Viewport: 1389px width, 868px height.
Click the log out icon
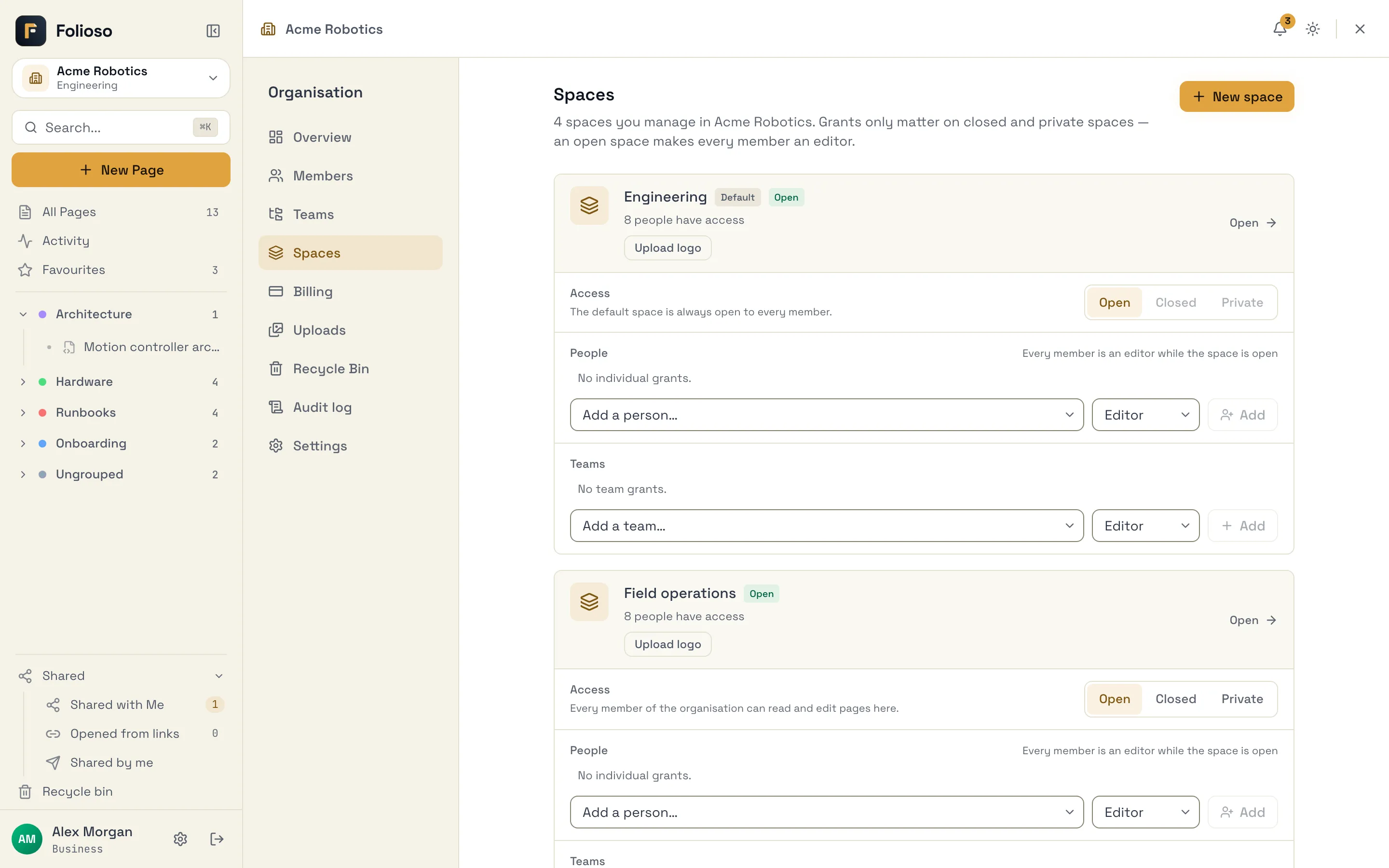[x=217, y=839]
